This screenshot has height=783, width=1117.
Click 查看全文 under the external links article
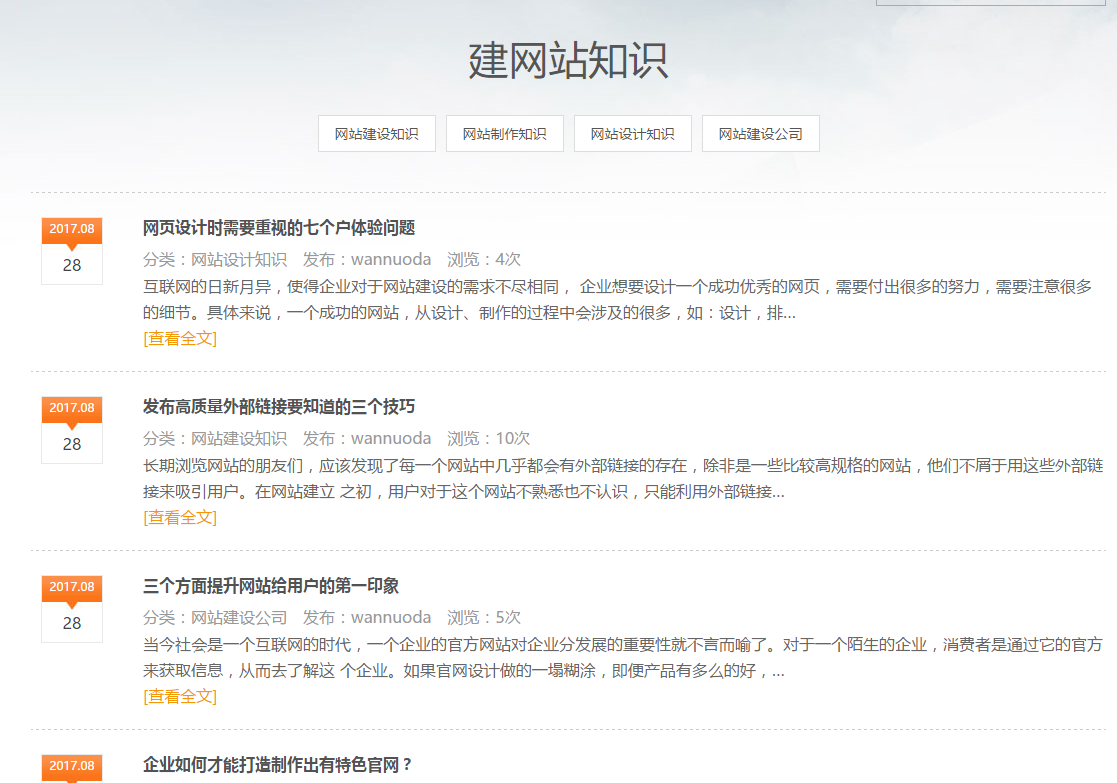(180, 517)
